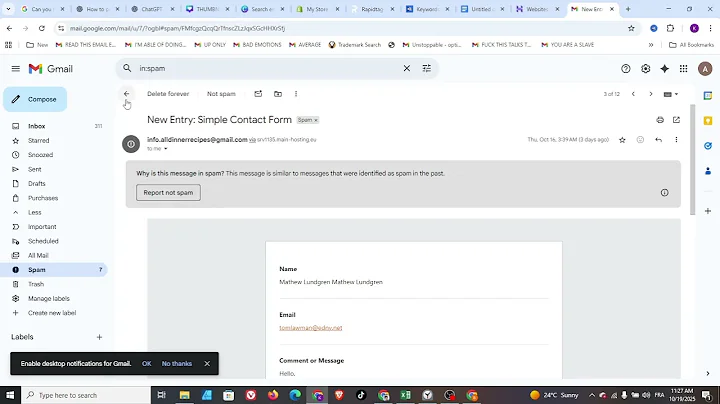
Task: Open the More options toolbar menu
Action: point(296,94)
